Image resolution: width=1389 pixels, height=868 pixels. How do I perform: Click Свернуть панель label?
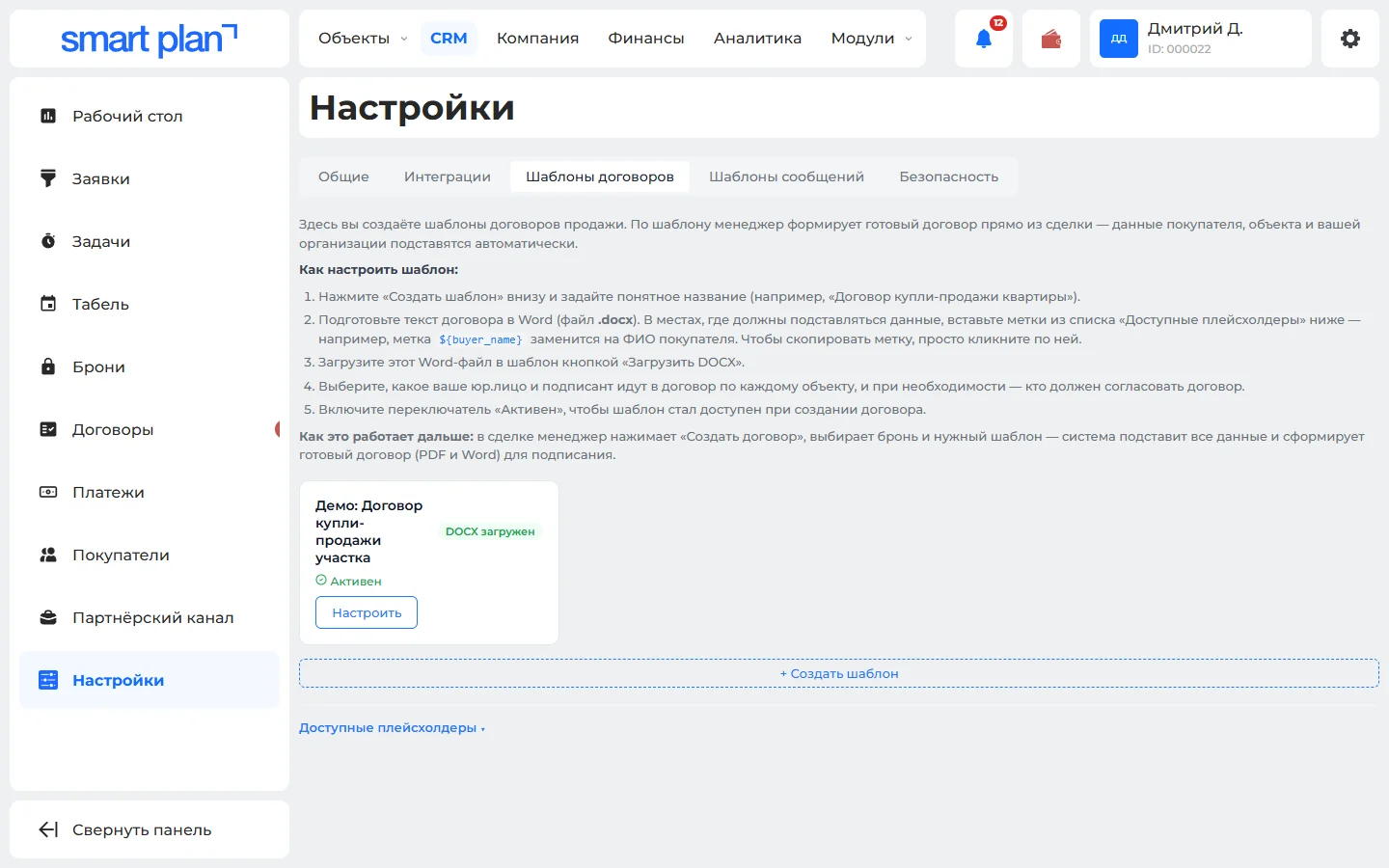coord(142,829)
